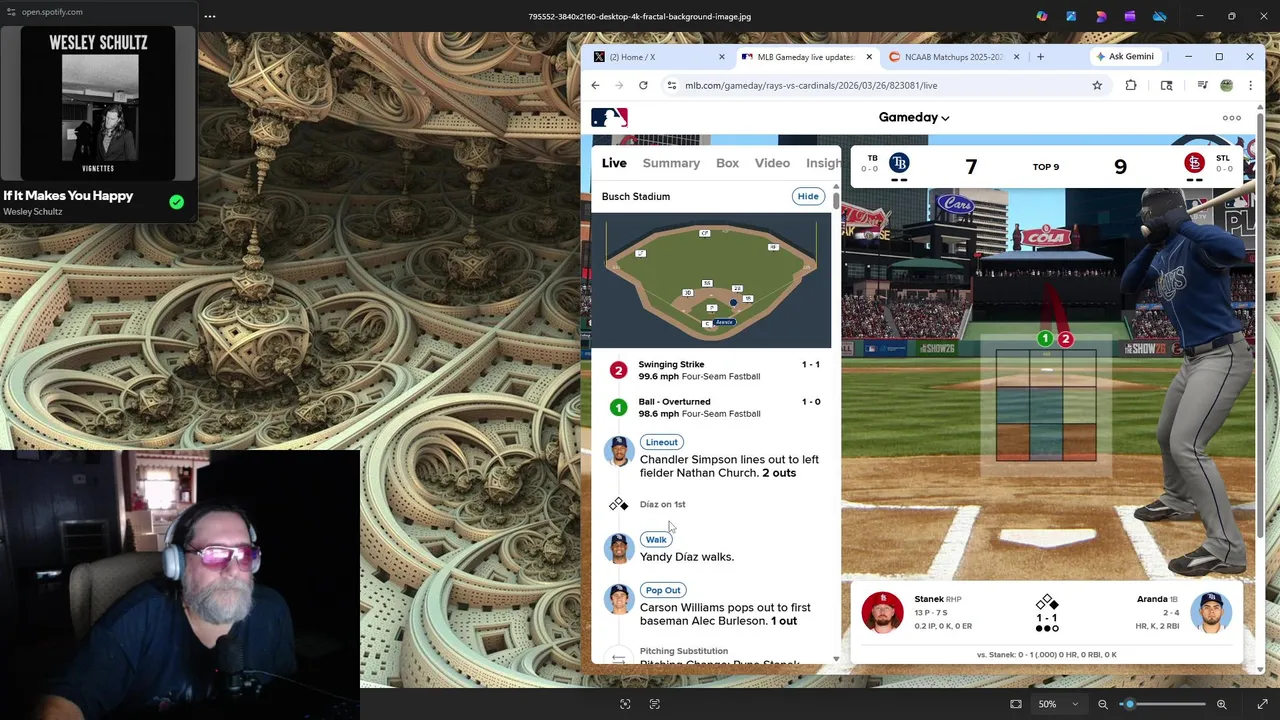Click batter Aranda's headshot
Viewport: 1280px width, 720px height.
point(1211,612)
